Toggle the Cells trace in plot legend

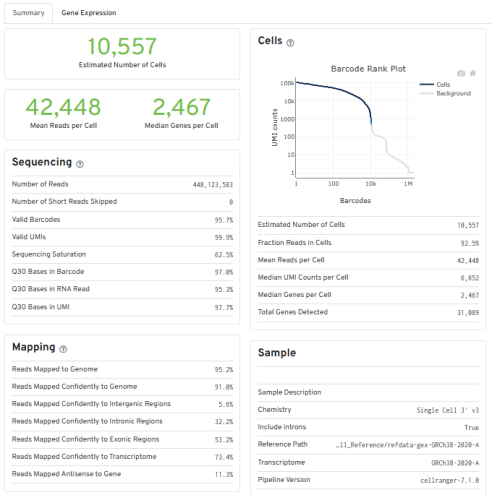point(435,85)
